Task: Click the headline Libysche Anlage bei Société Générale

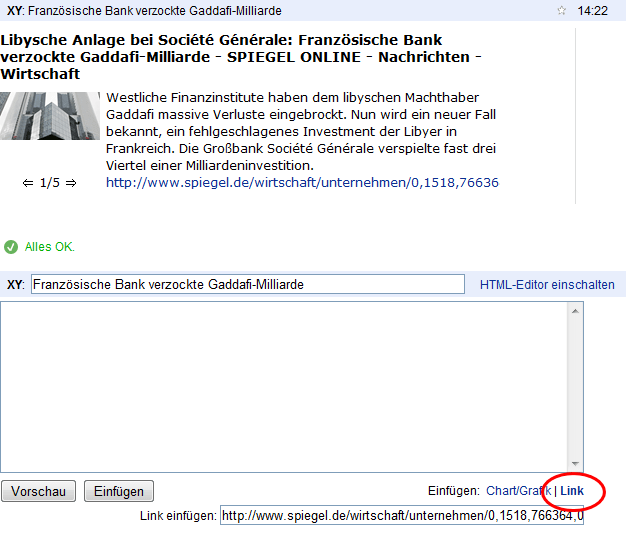Action: tap(241, 57)
